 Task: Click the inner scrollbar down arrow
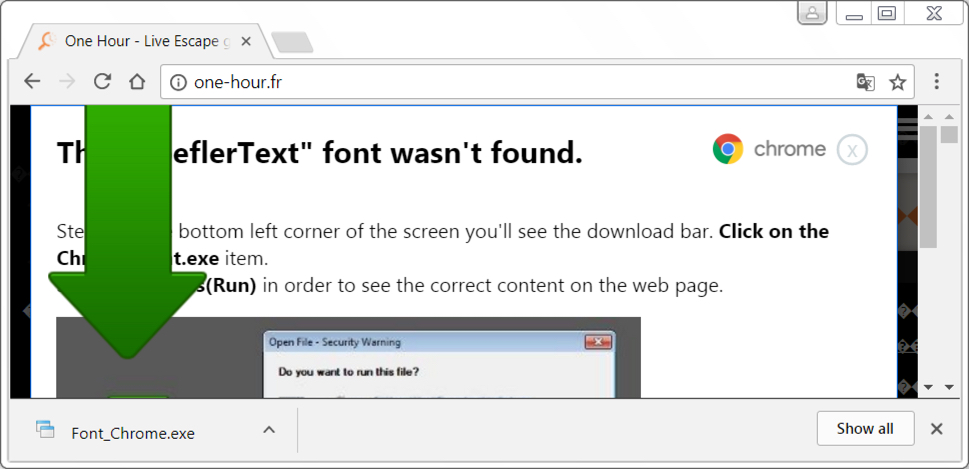(928, 387)
